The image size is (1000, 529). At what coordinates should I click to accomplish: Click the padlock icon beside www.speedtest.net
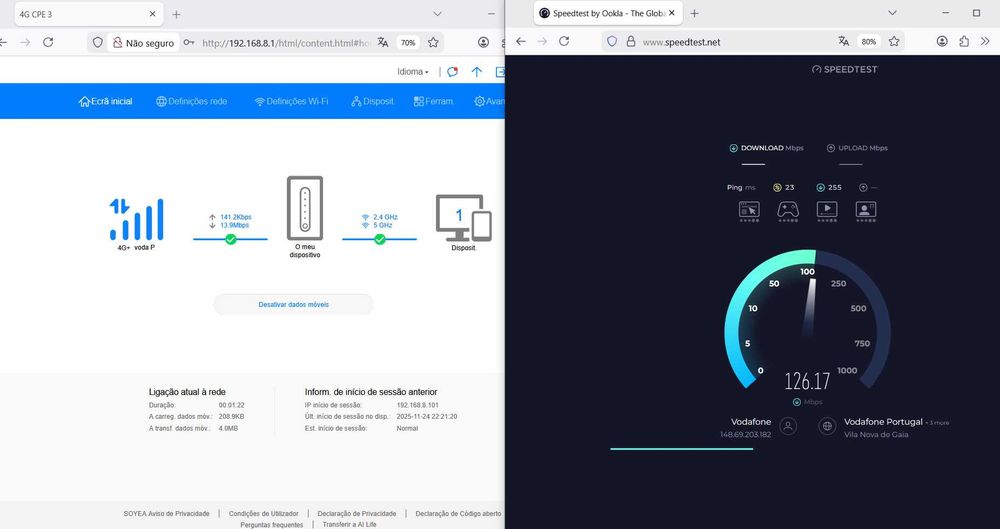(x=631, y=41)
